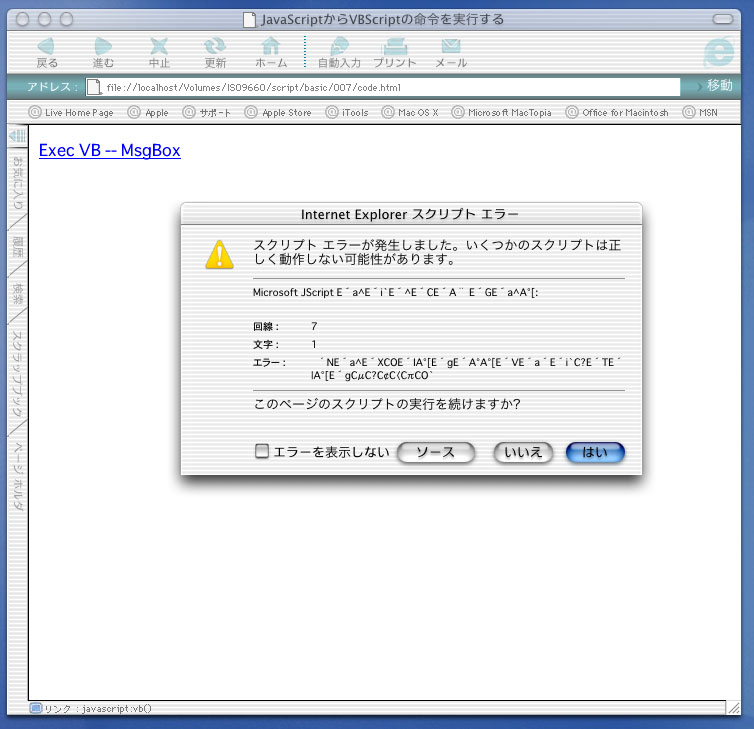Click the yellow warning icon in the dialog
This screenshot has height=729, width=754.
[219, 254]
